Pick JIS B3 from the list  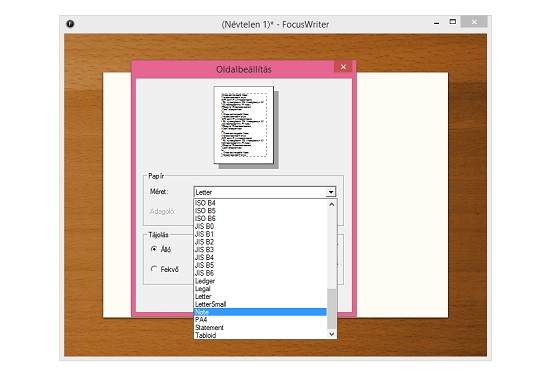coord(260,250)
